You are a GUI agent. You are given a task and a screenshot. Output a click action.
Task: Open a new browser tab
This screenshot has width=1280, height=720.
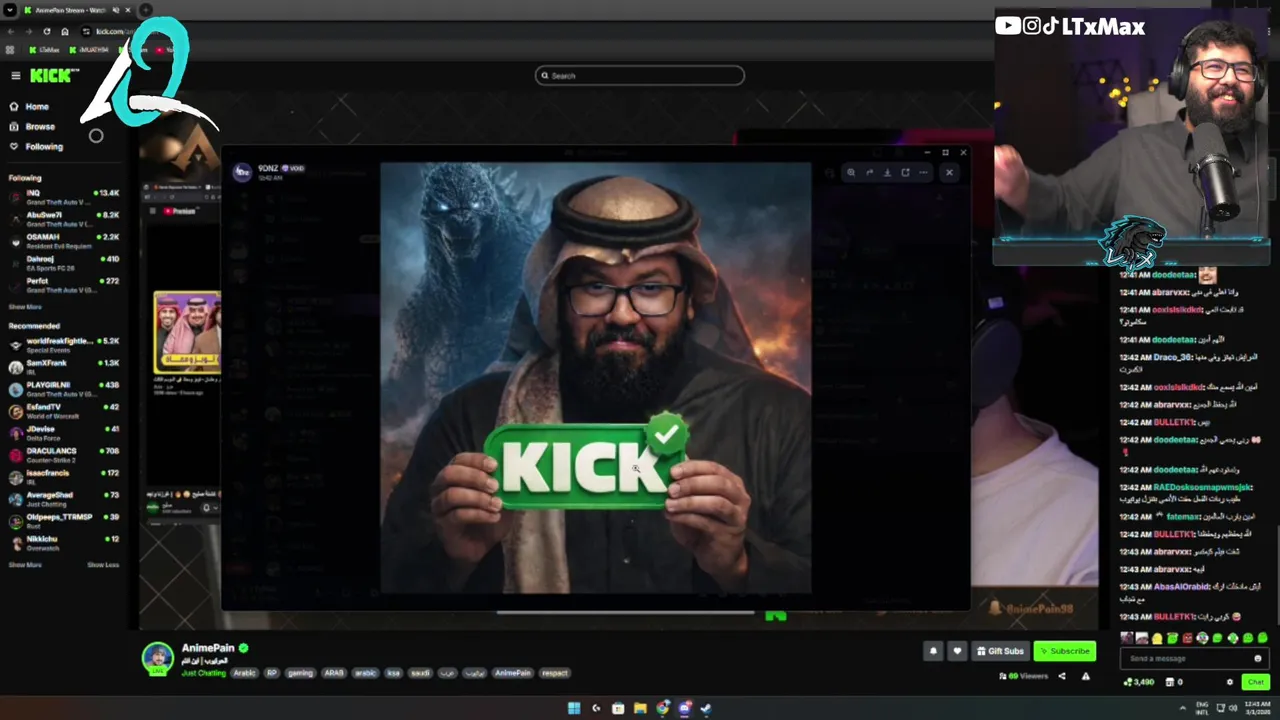(x=146, y=10)
